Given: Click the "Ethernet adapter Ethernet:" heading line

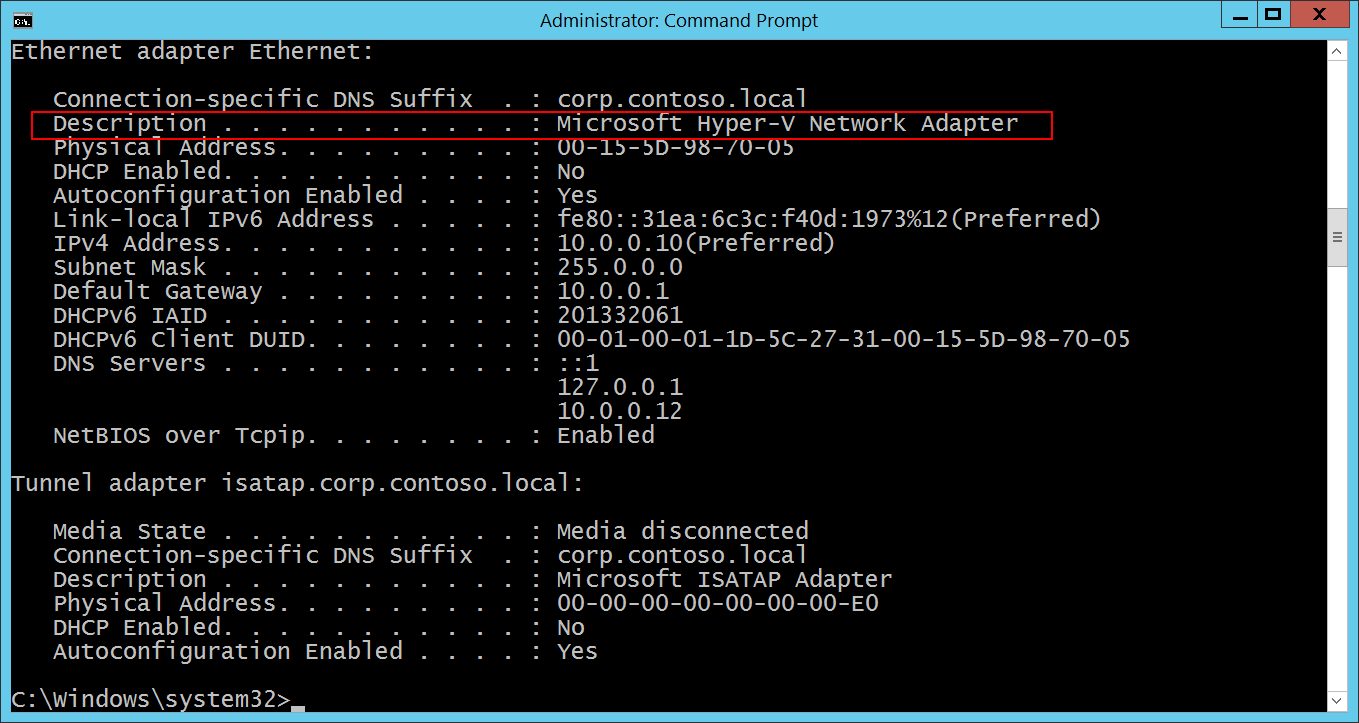Looking at the screenshot, I should (192, 52).
